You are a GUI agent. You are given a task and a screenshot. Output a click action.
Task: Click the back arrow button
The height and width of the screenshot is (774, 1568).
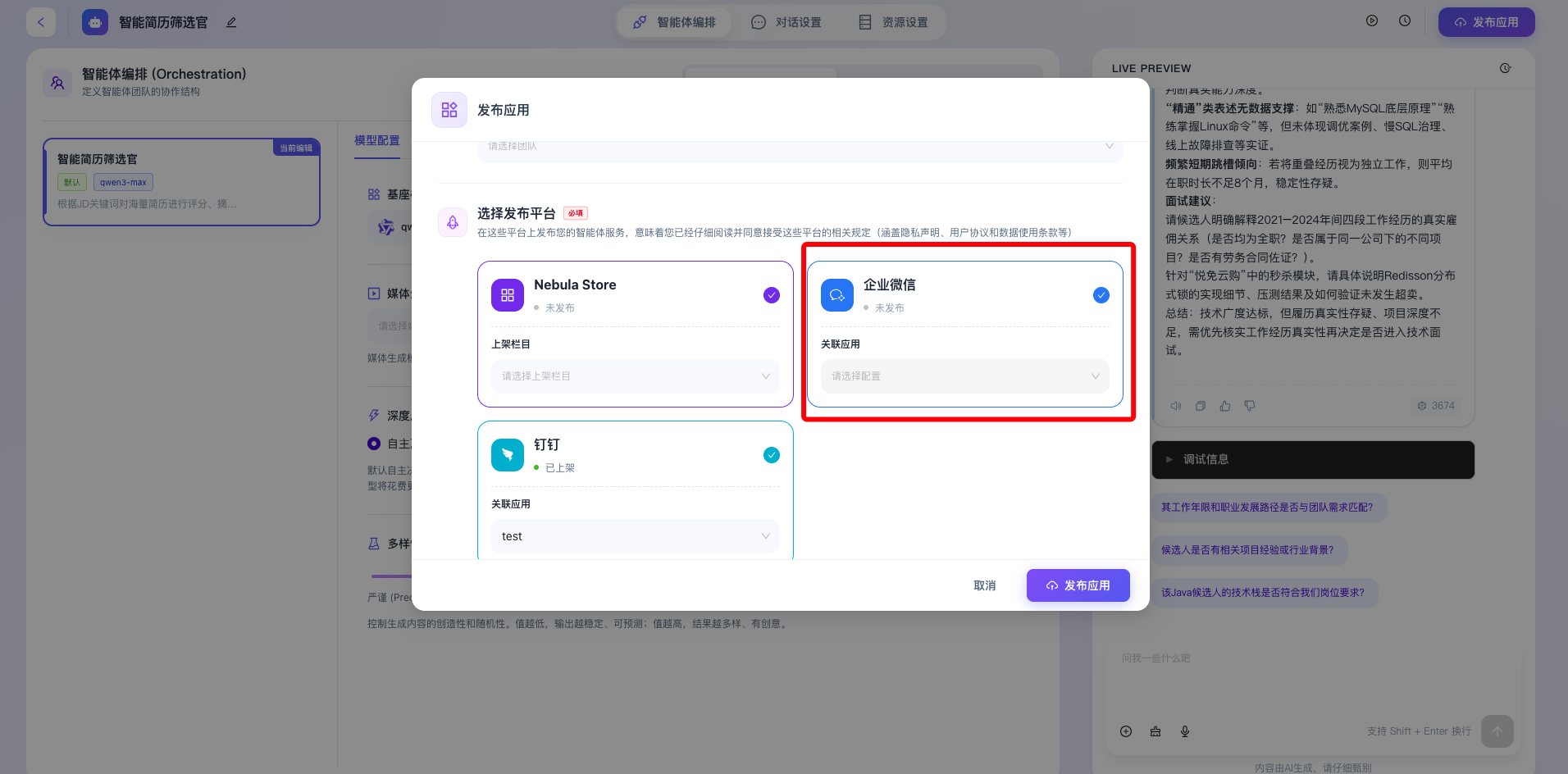click(x=41, y=22)
